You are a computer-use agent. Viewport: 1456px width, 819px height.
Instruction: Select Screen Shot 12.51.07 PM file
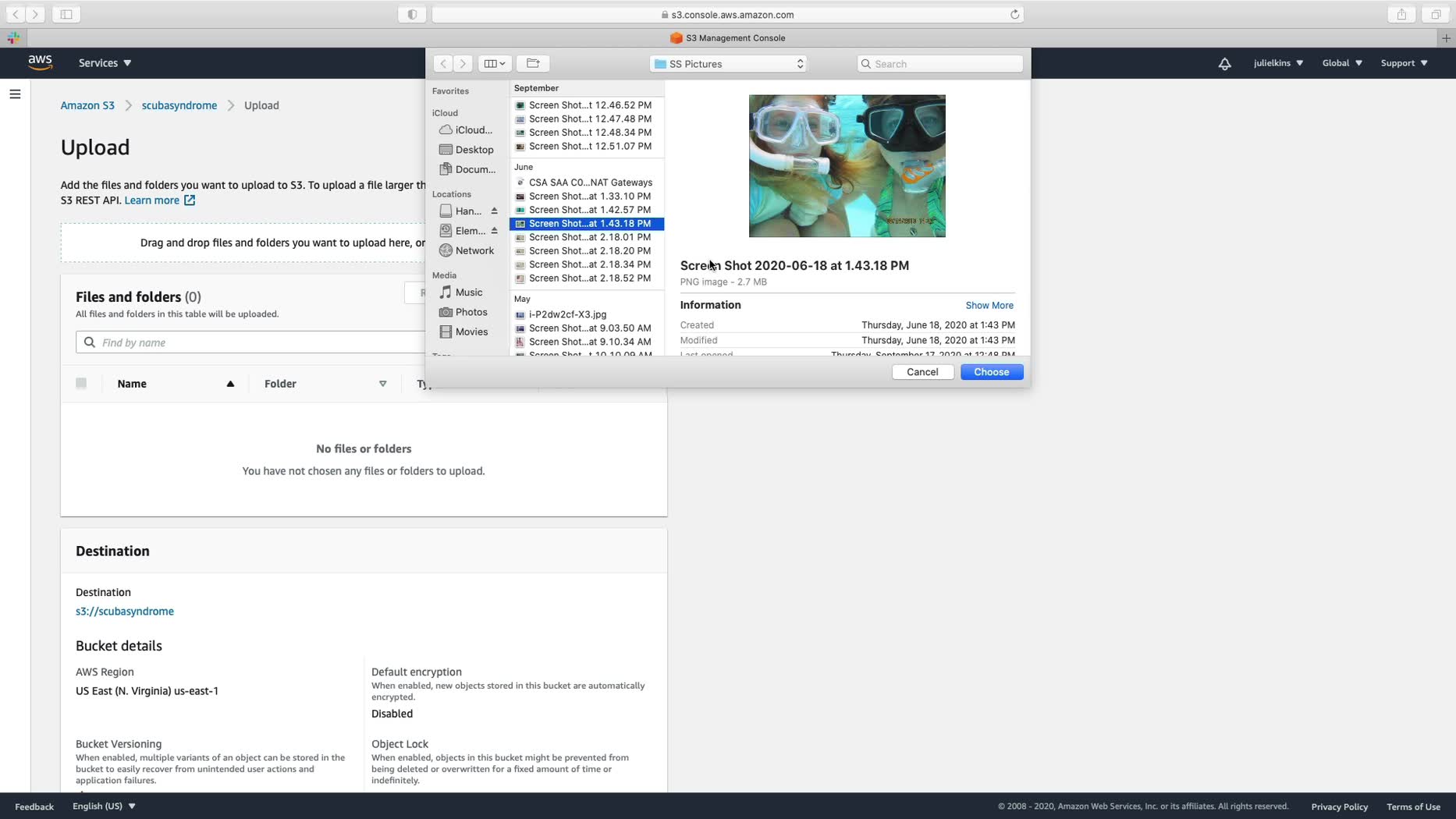click(x=586, y=147)
